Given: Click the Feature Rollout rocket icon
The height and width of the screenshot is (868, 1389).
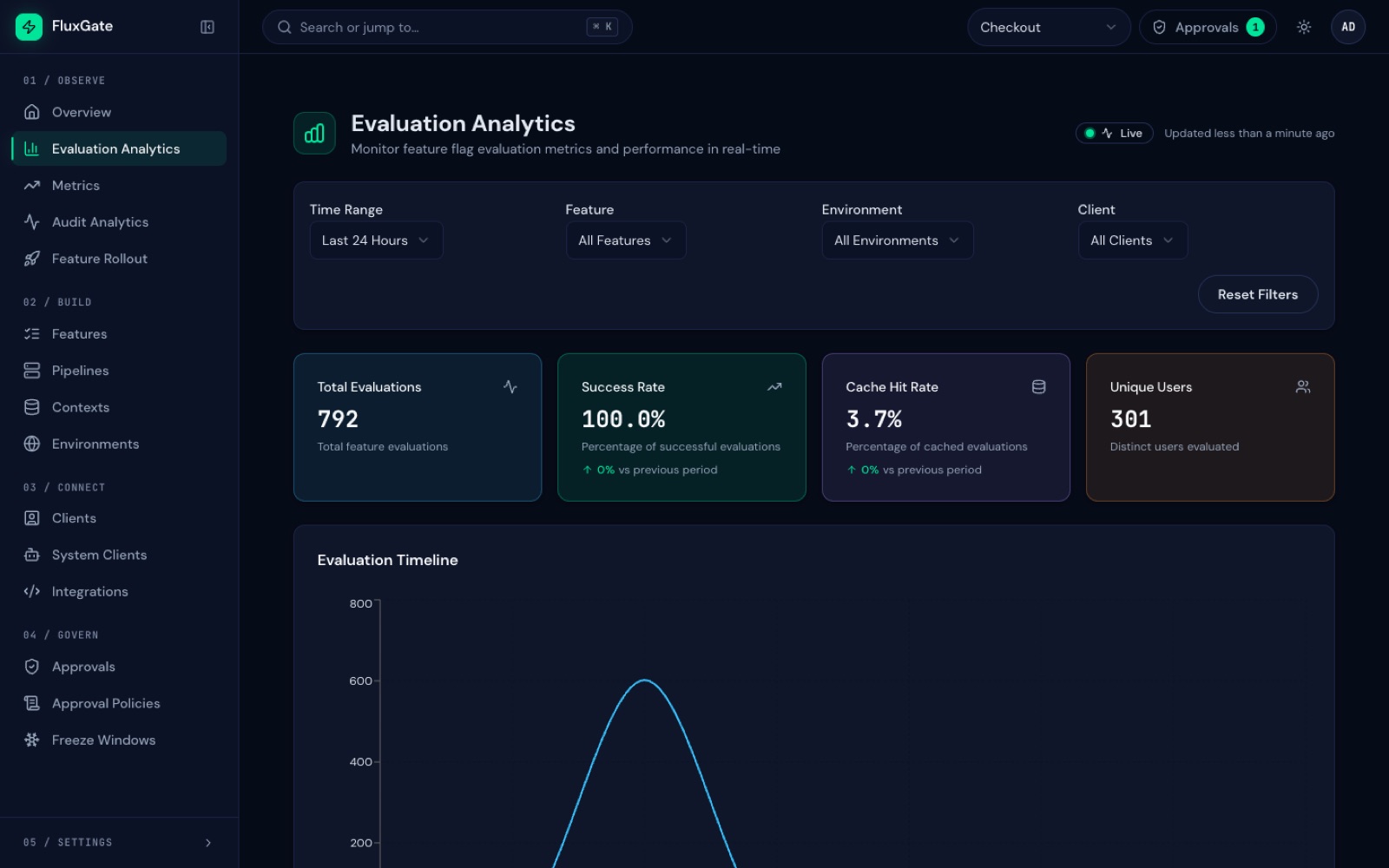Looking at the screenshot, I should pos(32,259).
